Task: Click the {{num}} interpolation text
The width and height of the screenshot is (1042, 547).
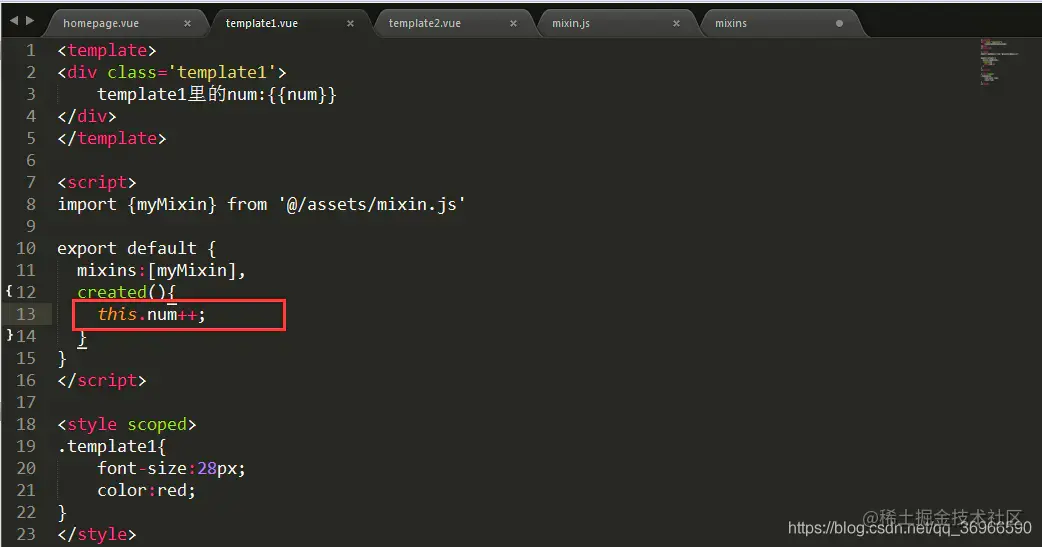Action: tap(302, 94)
